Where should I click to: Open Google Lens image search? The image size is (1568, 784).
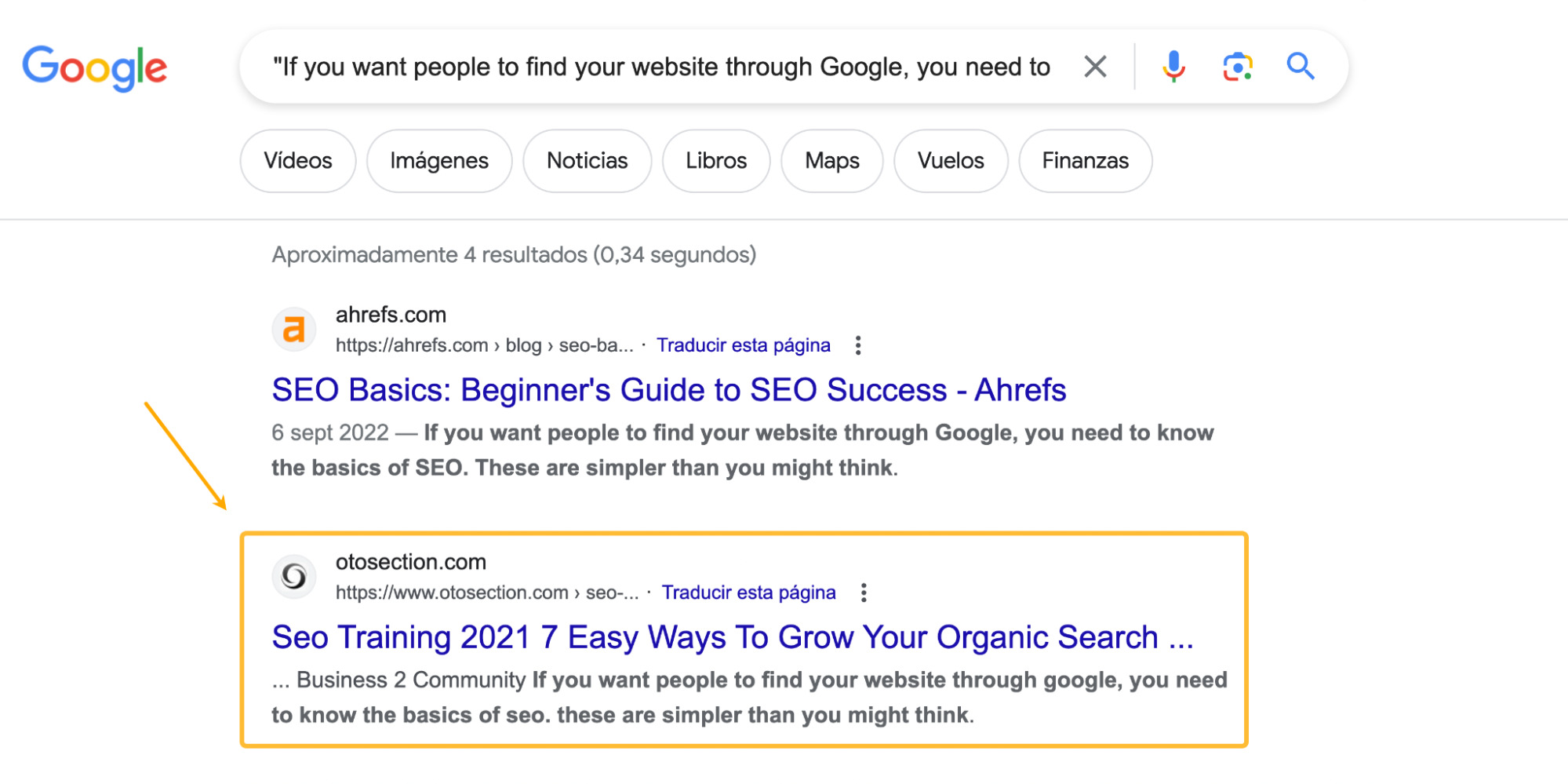(x=1236, y=67)
